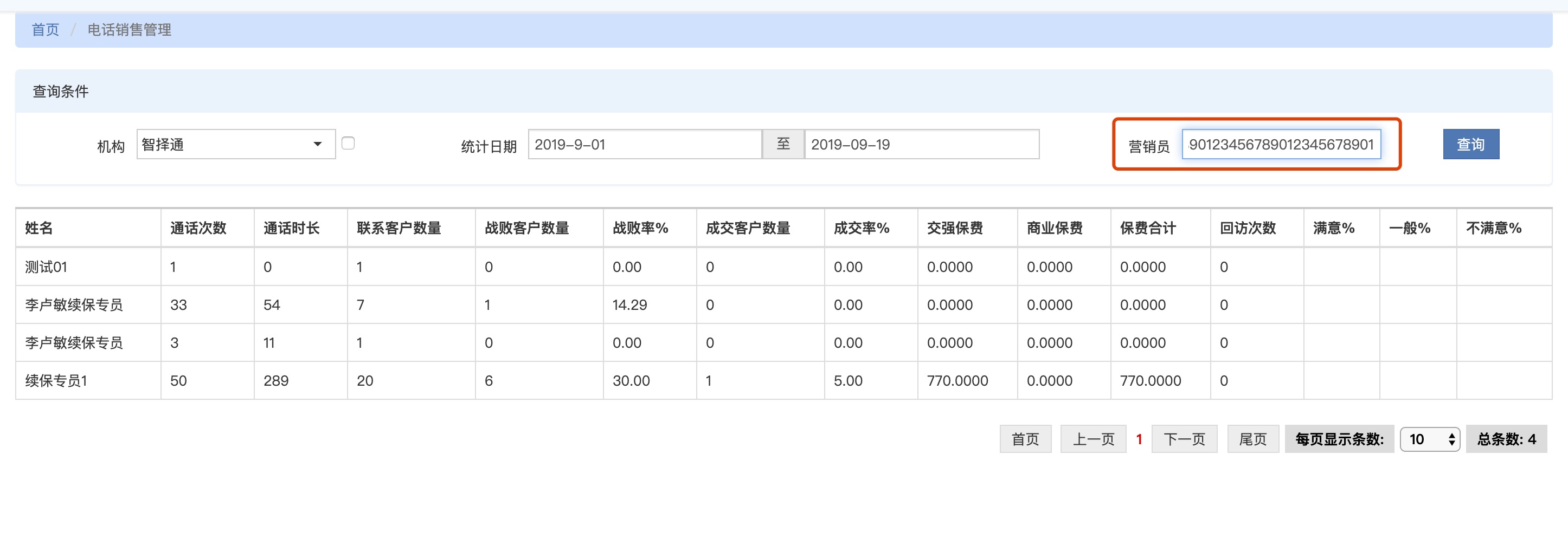
Task: Go to first page with 首页 button
Action: [x=1025, y=439]
